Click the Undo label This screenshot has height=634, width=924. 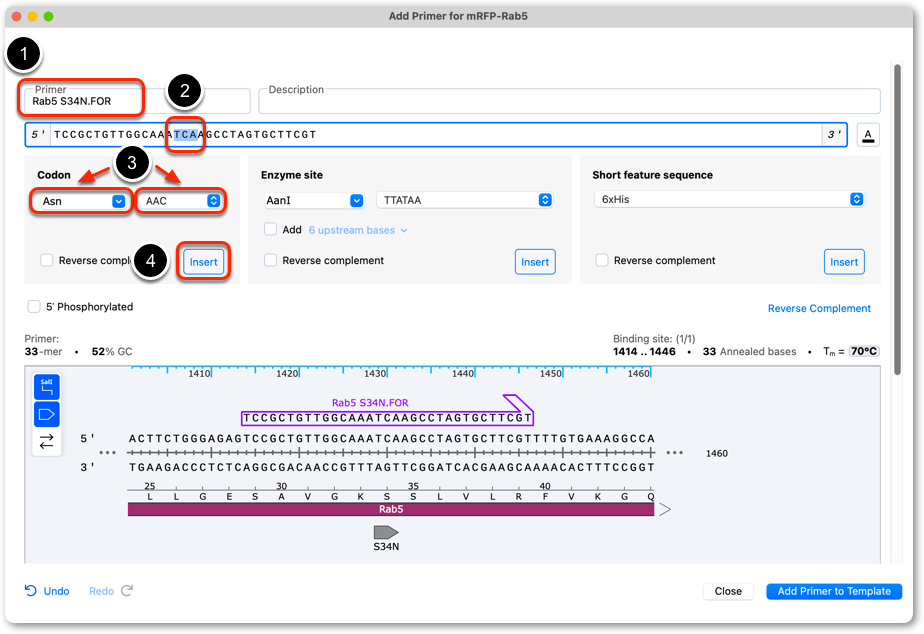click(57, 591)
